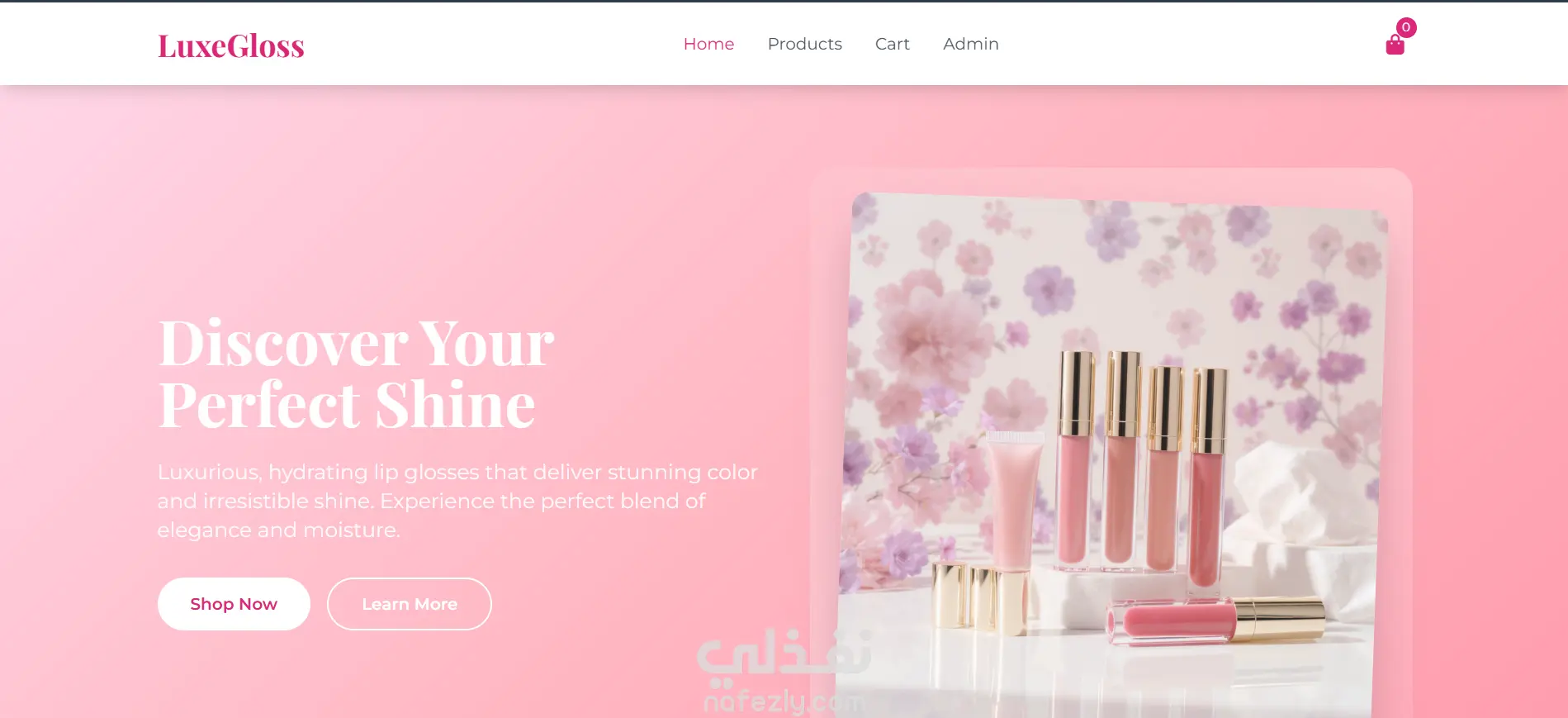Click the cart count badge showing 0
The height and width of the screenshot is (718, 1568).
(1406, 27)
